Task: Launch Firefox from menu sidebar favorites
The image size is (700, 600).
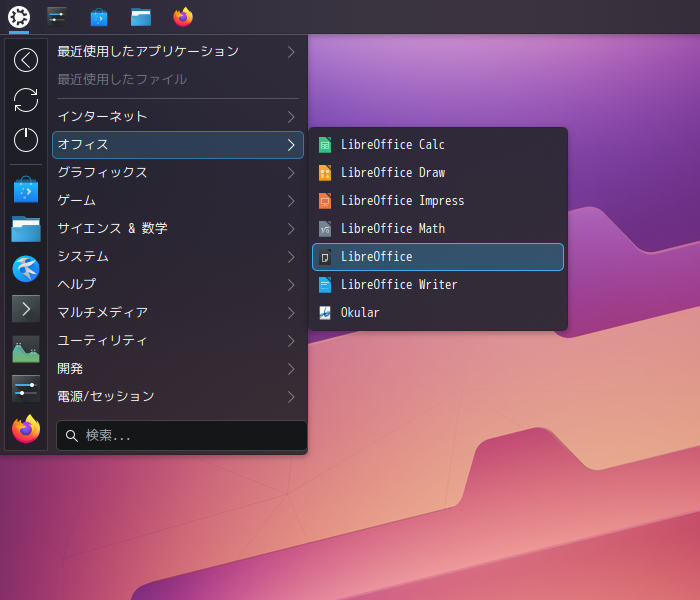Action: 26,429
